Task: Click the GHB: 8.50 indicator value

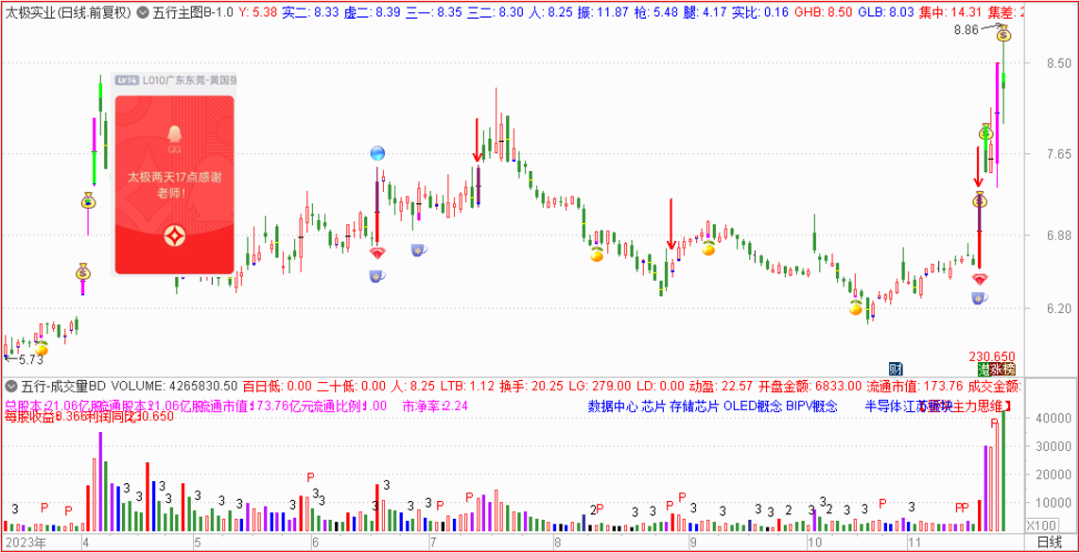Action: point(822,12)
